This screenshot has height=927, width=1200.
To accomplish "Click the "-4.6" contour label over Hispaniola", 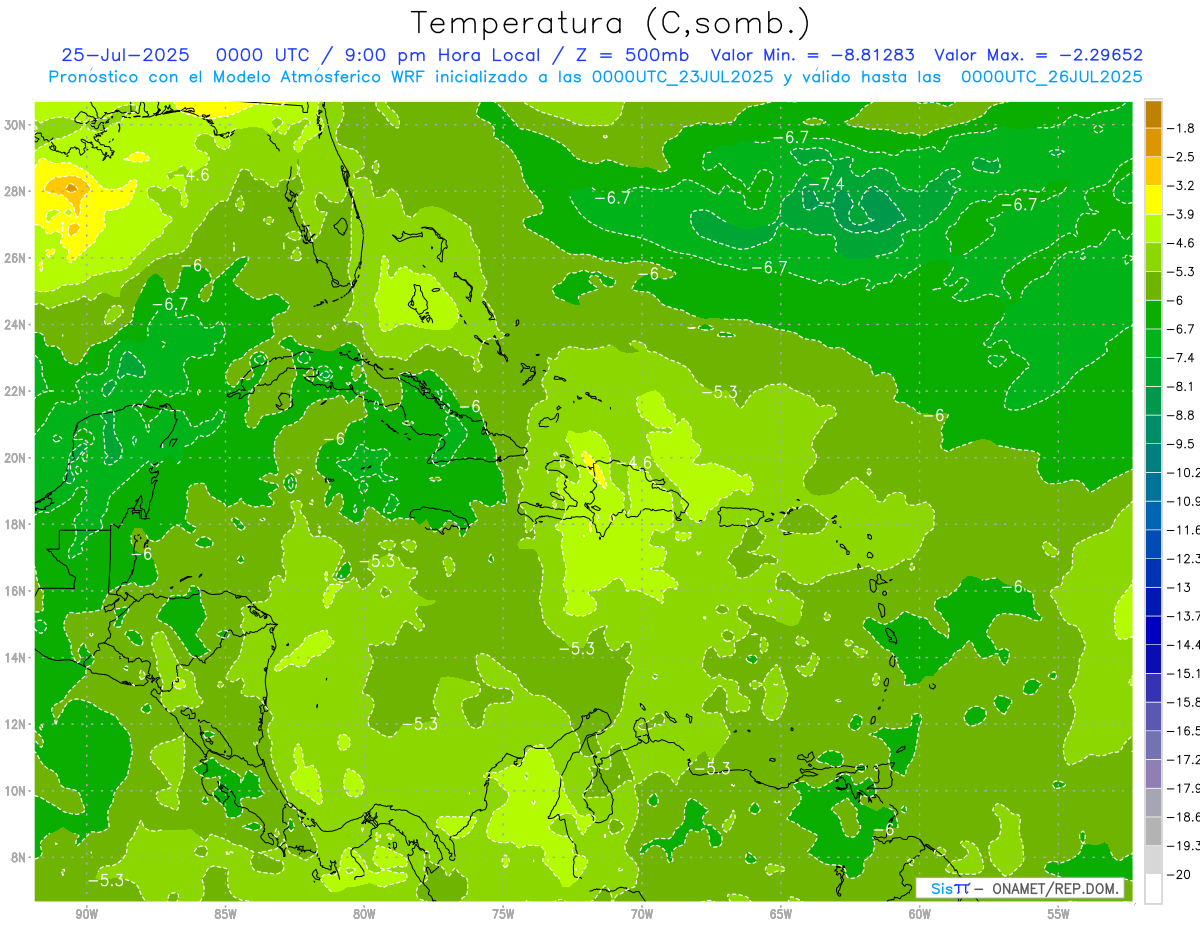I will [x=634, y=463].
